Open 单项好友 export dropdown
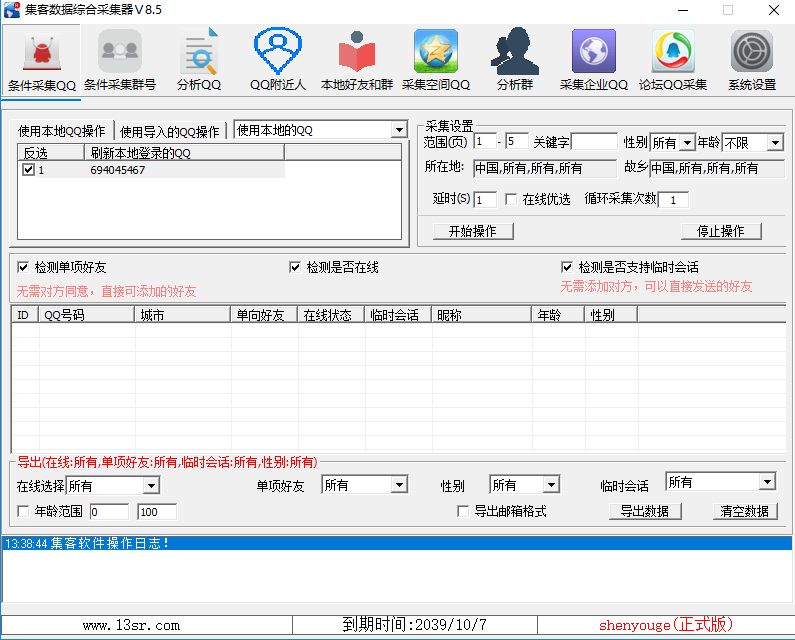795x640 pixels. click(400, 485)
